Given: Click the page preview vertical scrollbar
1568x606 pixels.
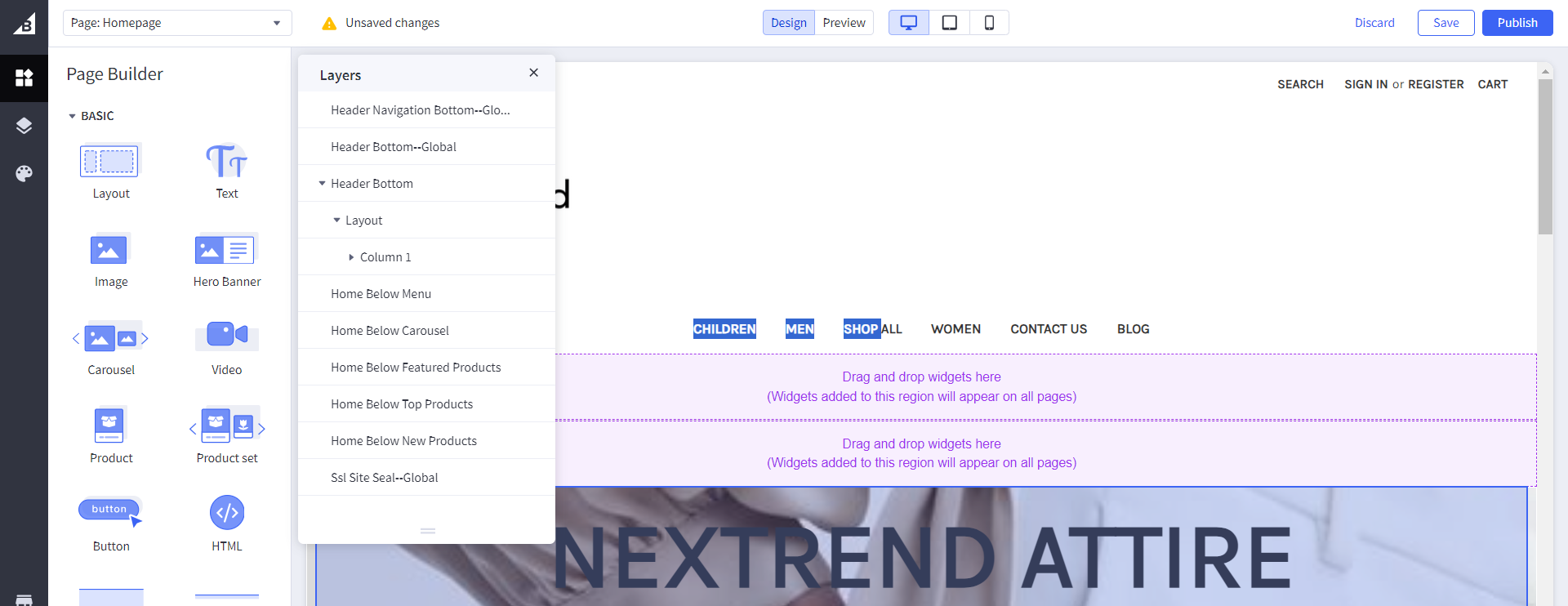Looking at the screenshot, I should click(x=1545, y=157).
